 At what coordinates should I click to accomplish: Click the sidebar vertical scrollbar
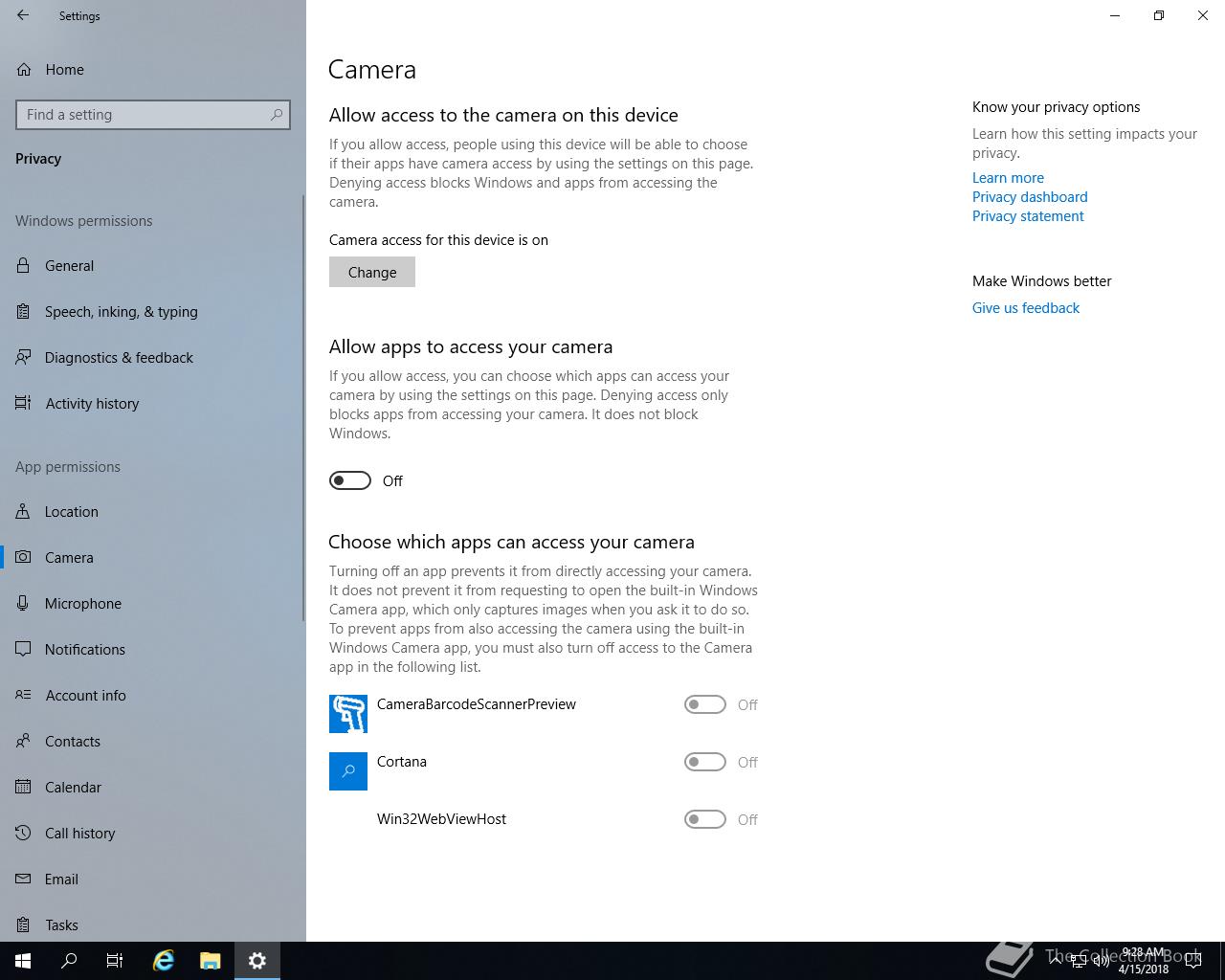tap(303, 407)
